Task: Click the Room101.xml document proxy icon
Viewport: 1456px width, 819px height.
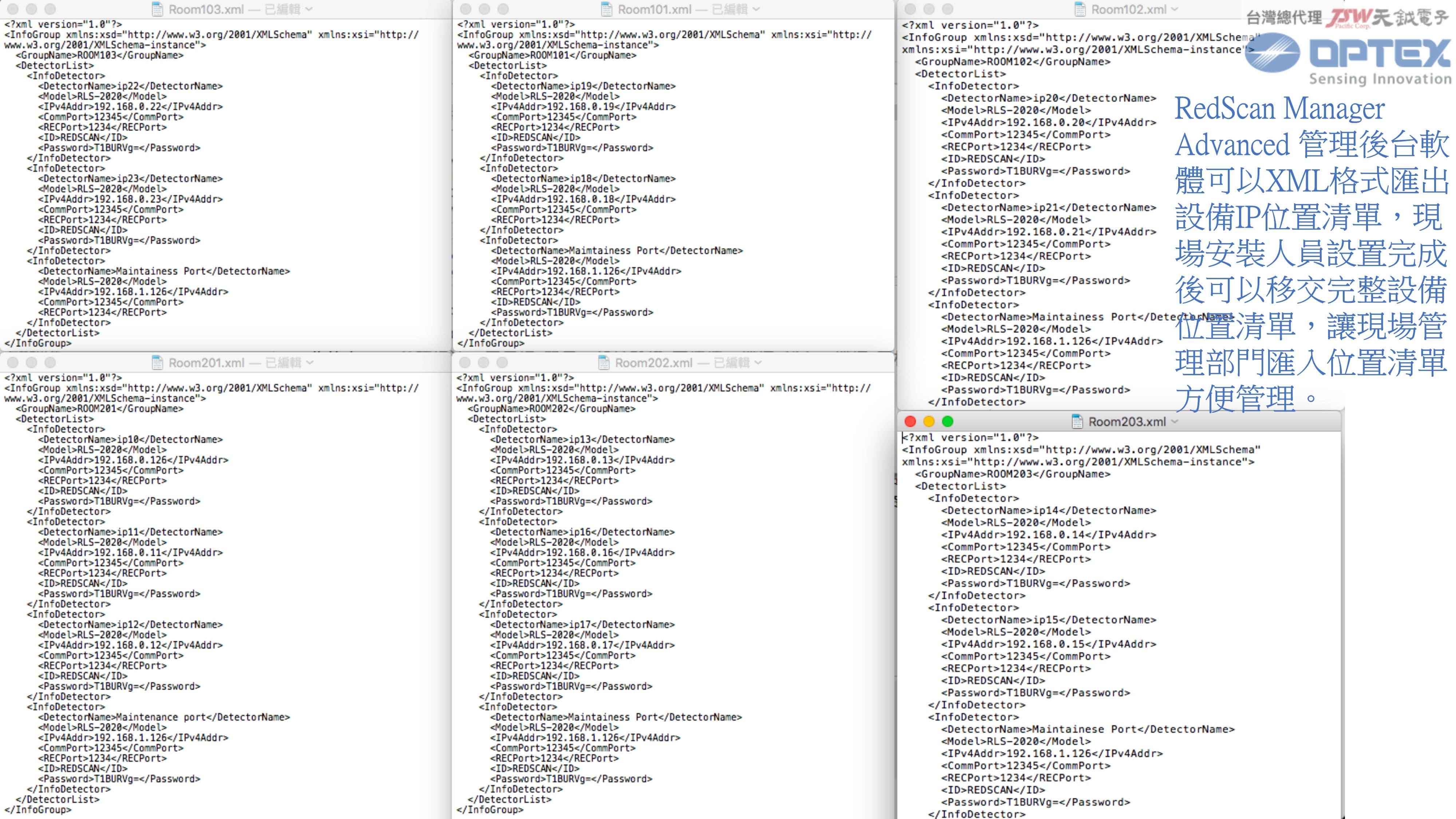Action: point(606,9)
